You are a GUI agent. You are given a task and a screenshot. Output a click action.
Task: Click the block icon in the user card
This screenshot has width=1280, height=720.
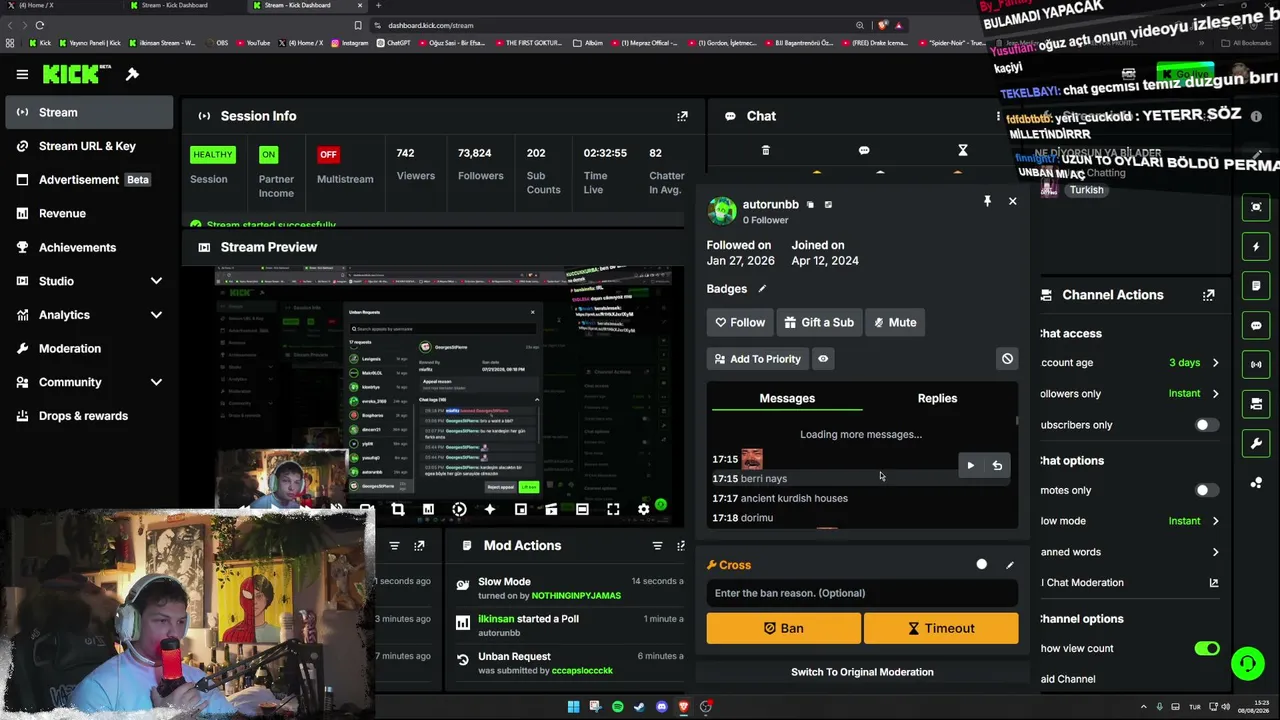[x=1007, y=359]
